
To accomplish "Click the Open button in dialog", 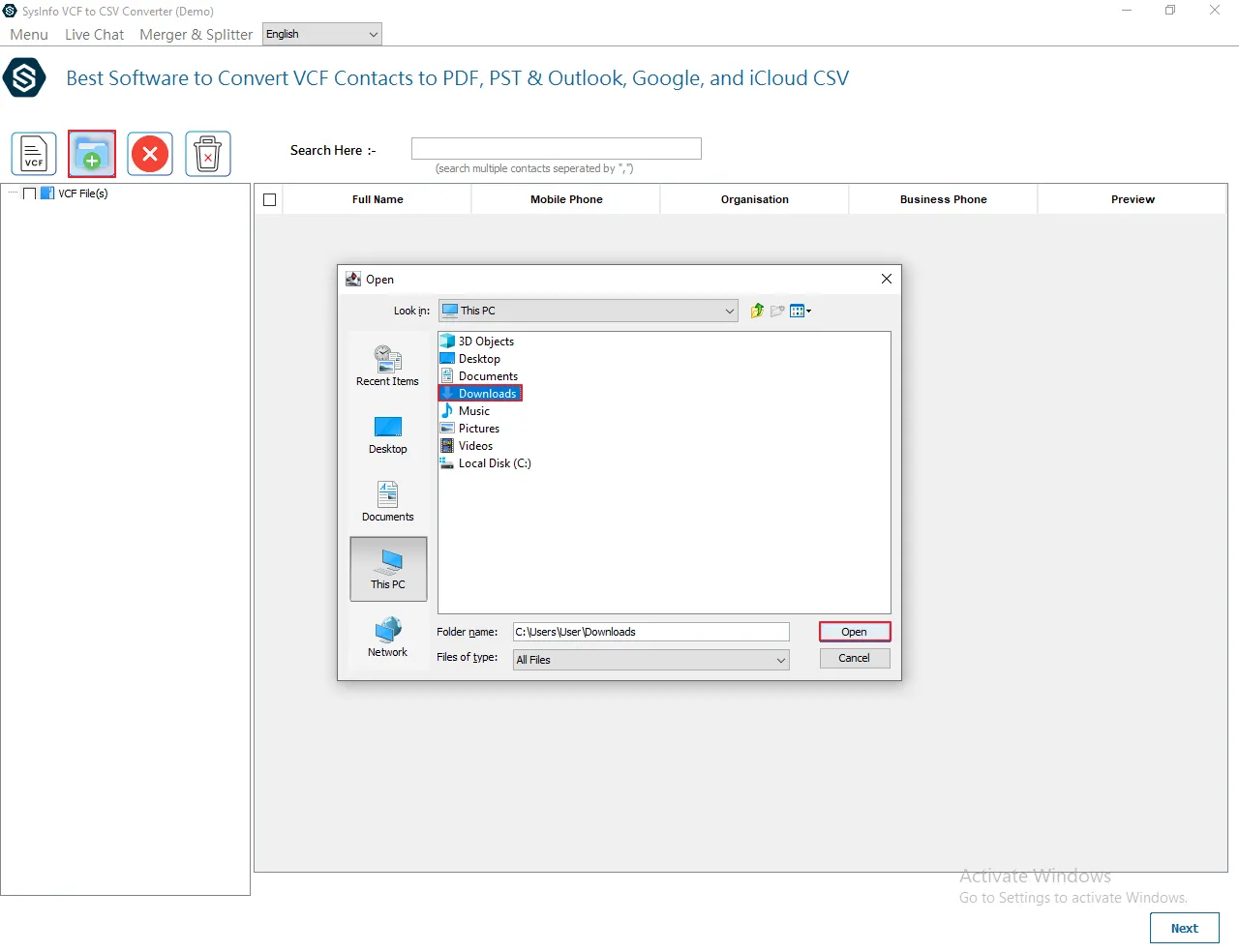I will click(854, 632).
